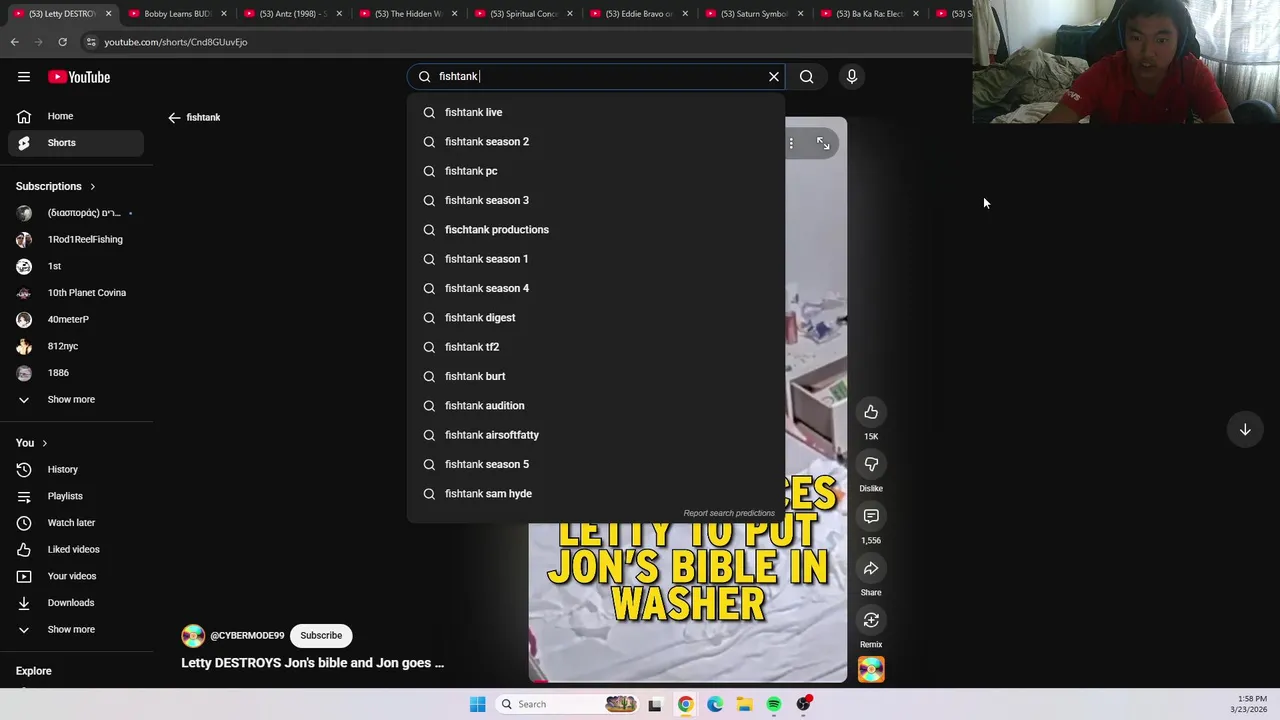Screen dimensions: 1280x720
Task: Open the 1Rod1ReelFishing subscription
Action: pos(76,239)
